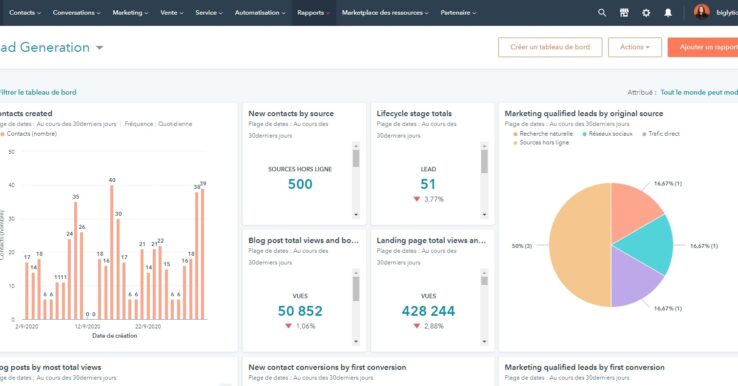Image resolution: width=738 pixels, height=386 pixels.
Task: Click Ajouter un rapport button
Action: [704, 47]
